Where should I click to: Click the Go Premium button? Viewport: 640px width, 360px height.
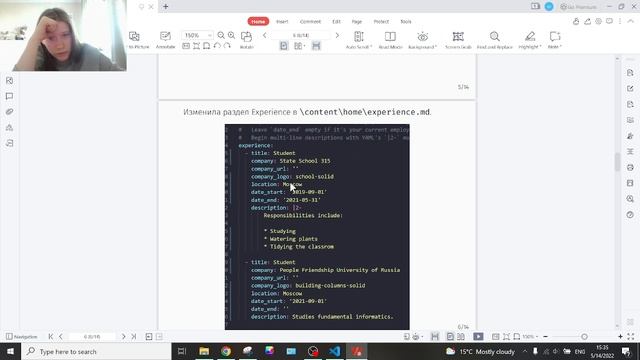point(579,7)
